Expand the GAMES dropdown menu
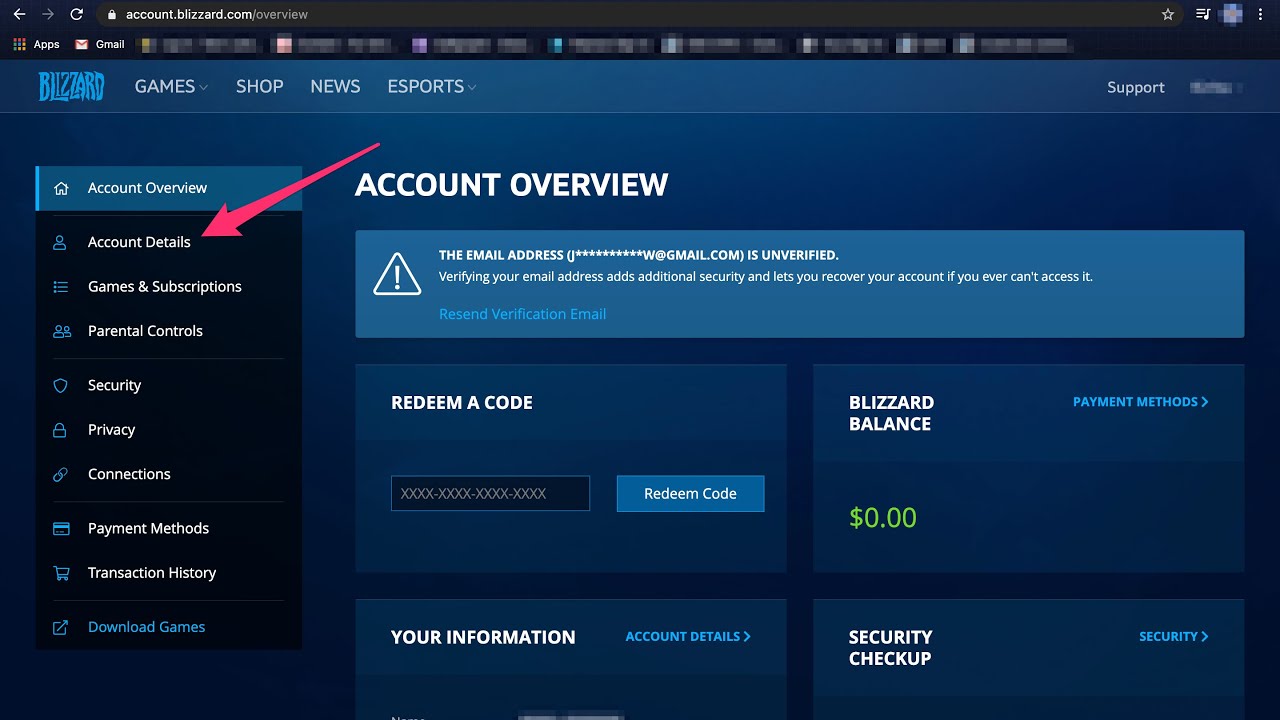Viewport: 1280px width, 720px height. point(171,87)
